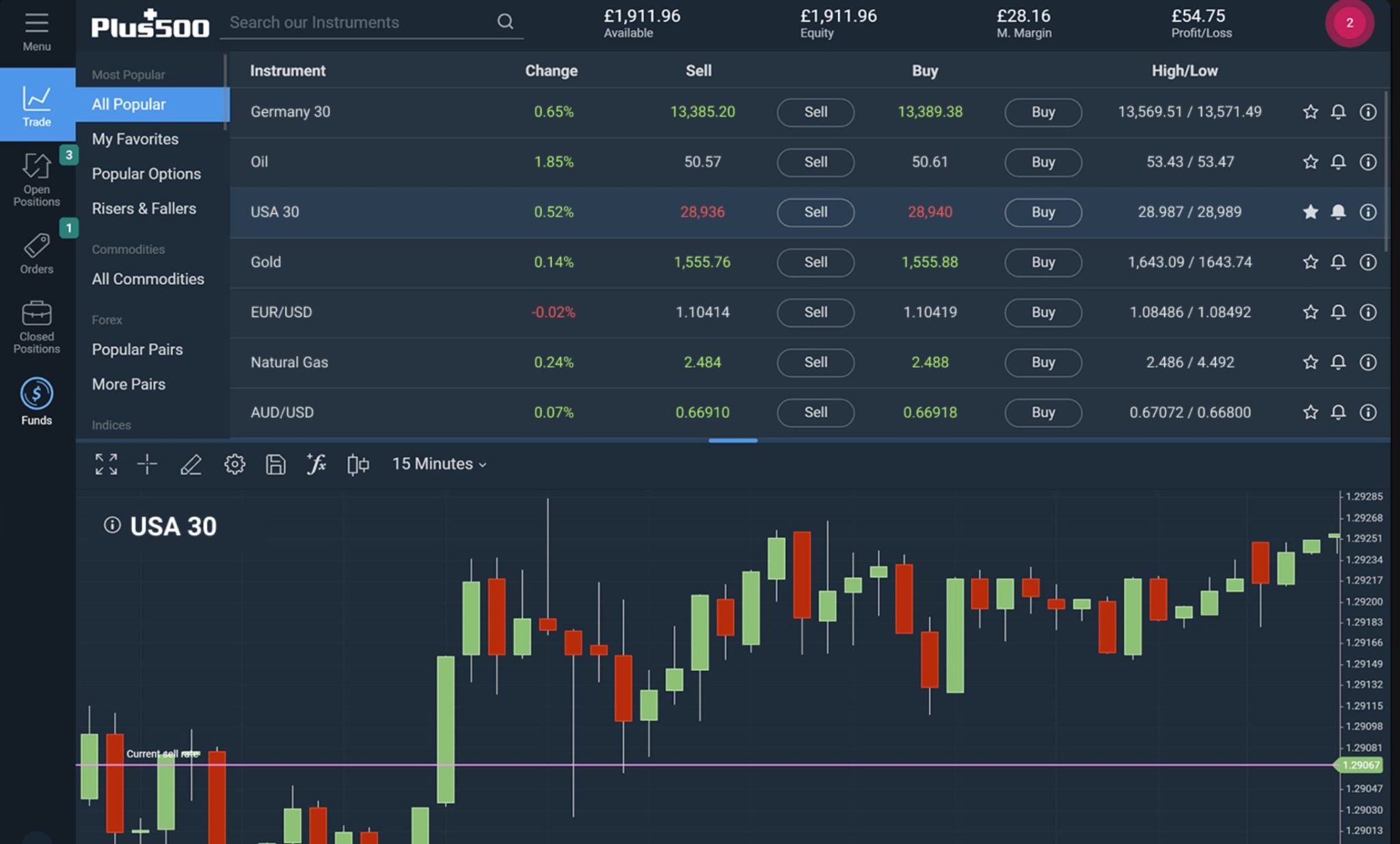Click the Buy button for Germany 30
This screenshot has height=844, width=1400.
tap(1042, 112)
